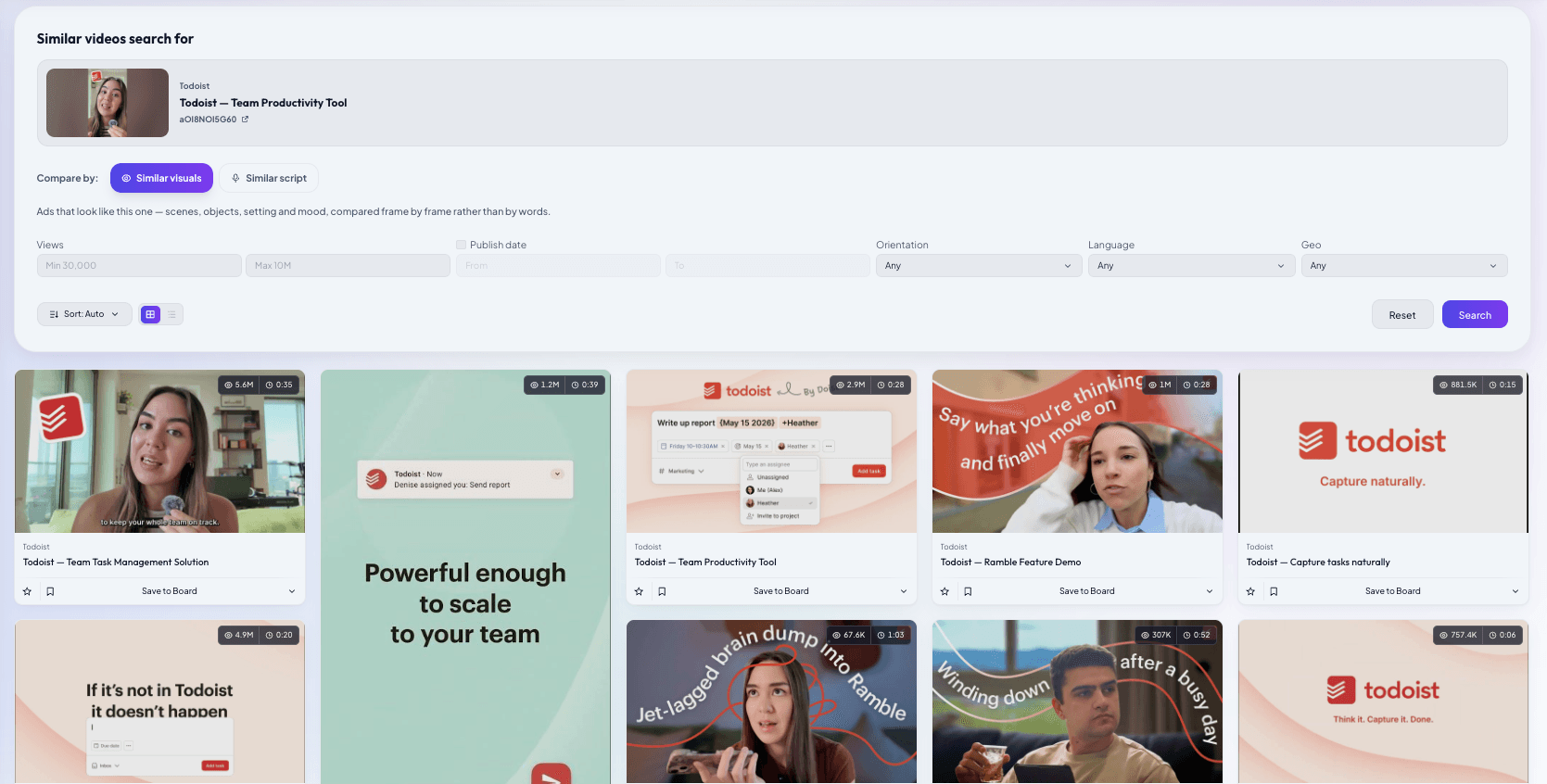Click the Search button
This screenshot has height=784, width=1547.
click(x=1475, y=315)
